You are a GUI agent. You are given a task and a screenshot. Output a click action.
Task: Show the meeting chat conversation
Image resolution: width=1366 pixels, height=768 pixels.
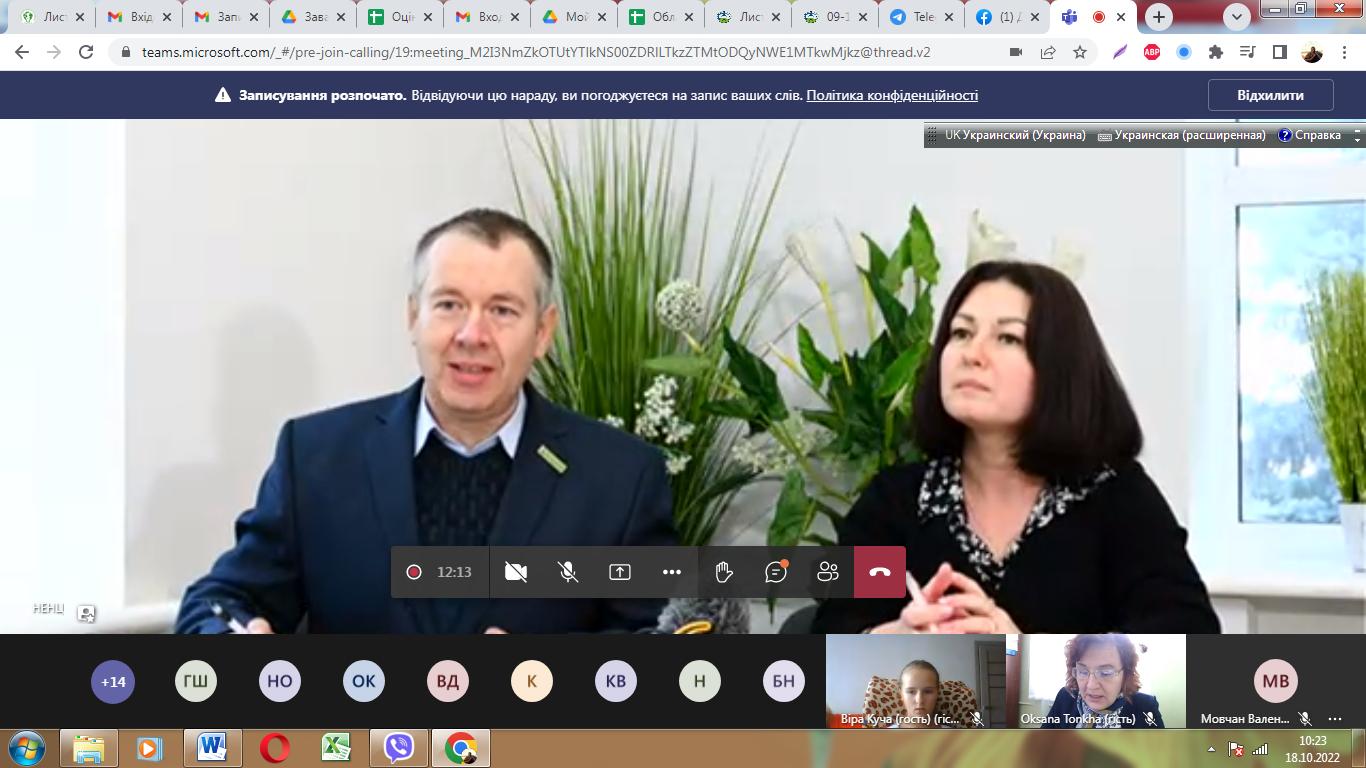click(776, 572)
